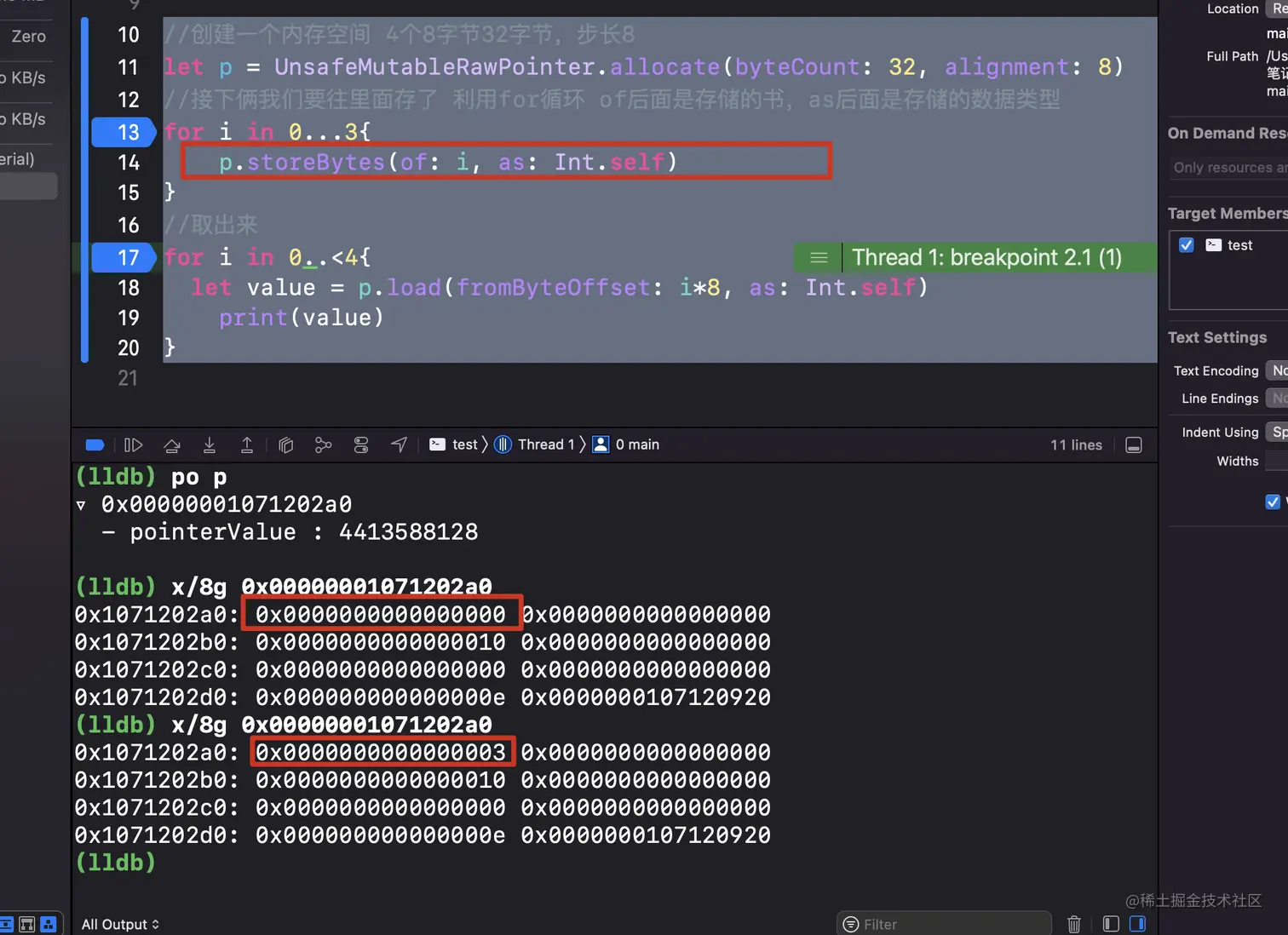Toggle breakpoints activation in debug bar
Viewport: 1288px width, 935px height.
pos(95,445)
